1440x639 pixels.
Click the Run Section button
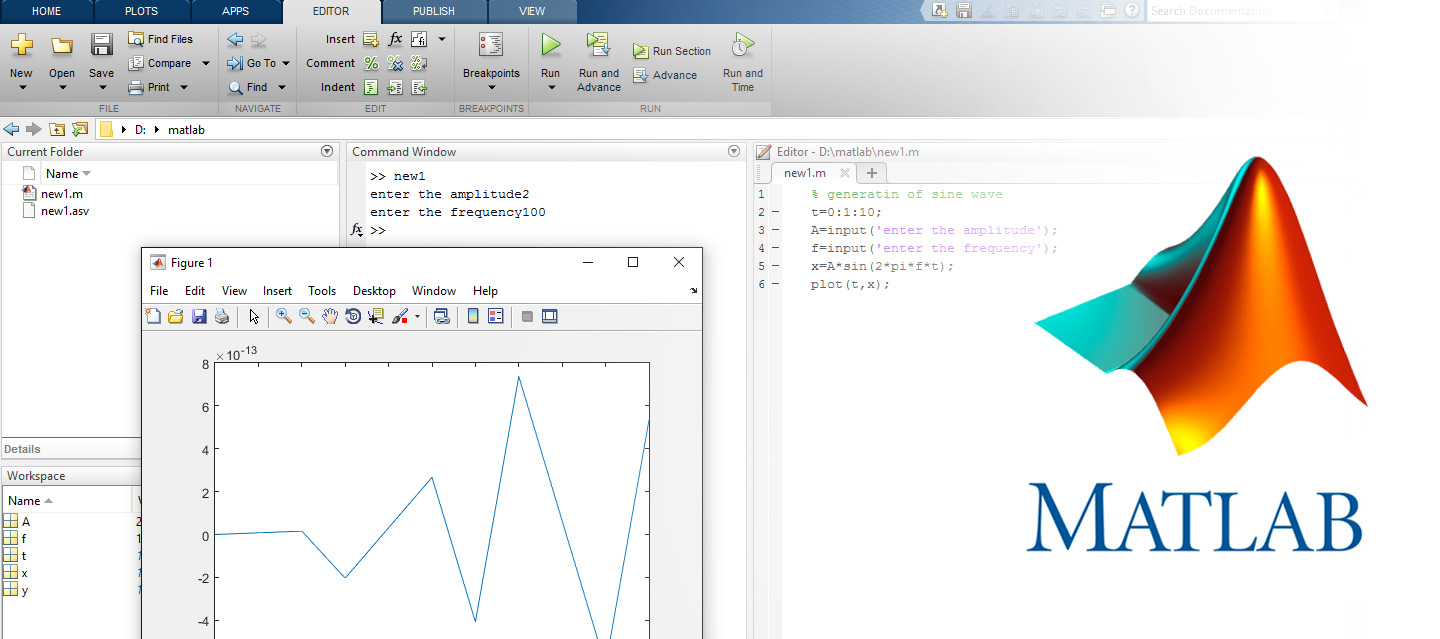(671, 51)
